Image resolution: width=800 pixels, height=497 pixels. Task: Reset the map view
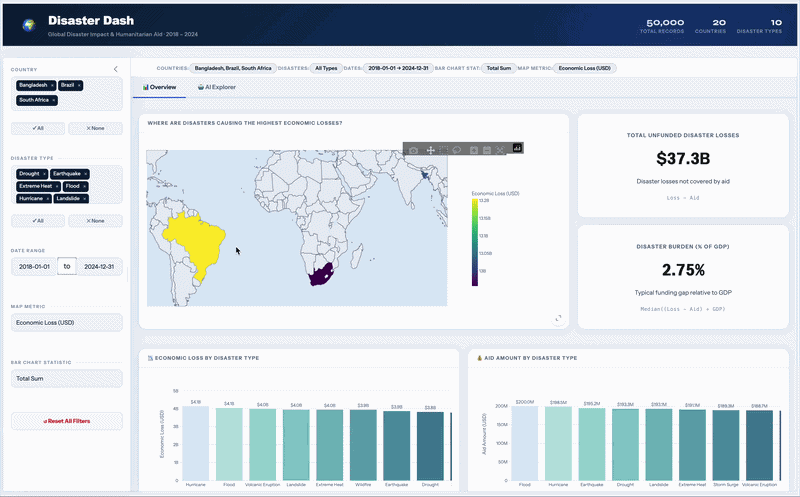coord(500,150)
